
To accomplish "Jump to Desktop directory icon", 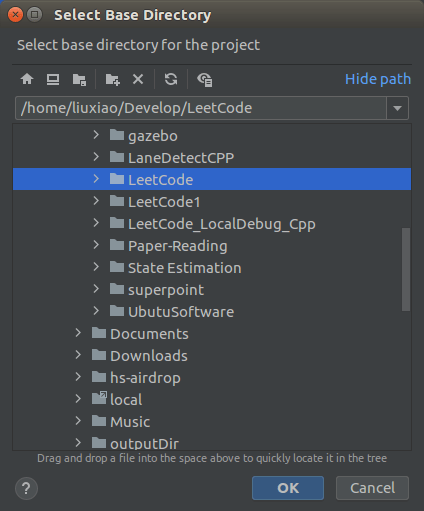I will (53, 79).
